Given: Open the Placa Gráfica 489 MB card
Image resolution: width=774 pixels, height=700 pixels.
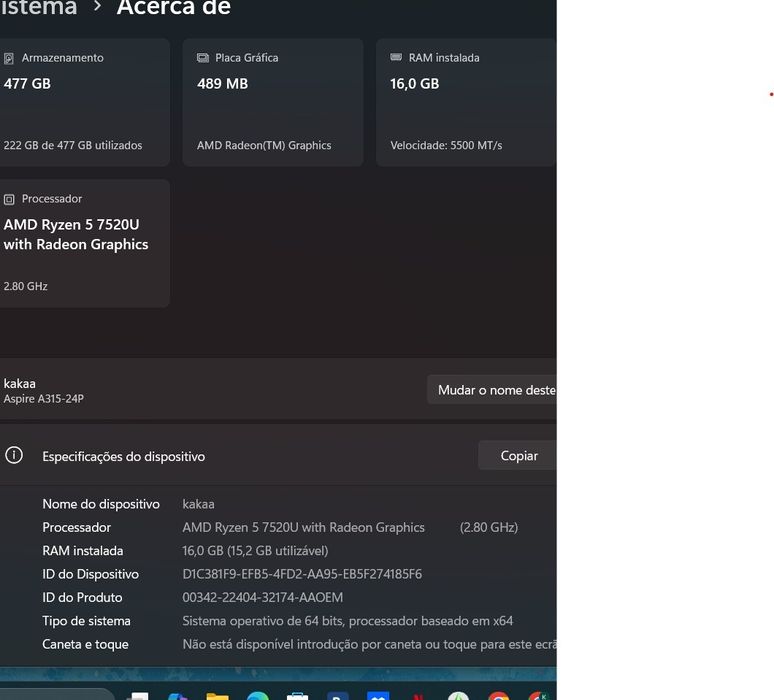Looking at the screenshot, I should coord(273,102).
